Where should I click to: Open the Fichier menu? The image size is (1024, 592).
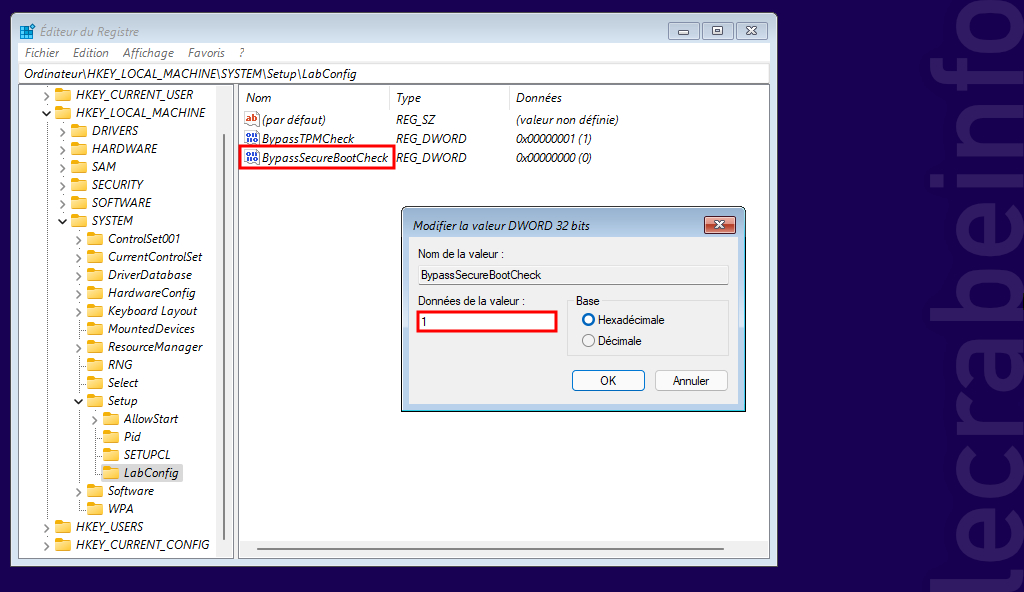point(42,53)
